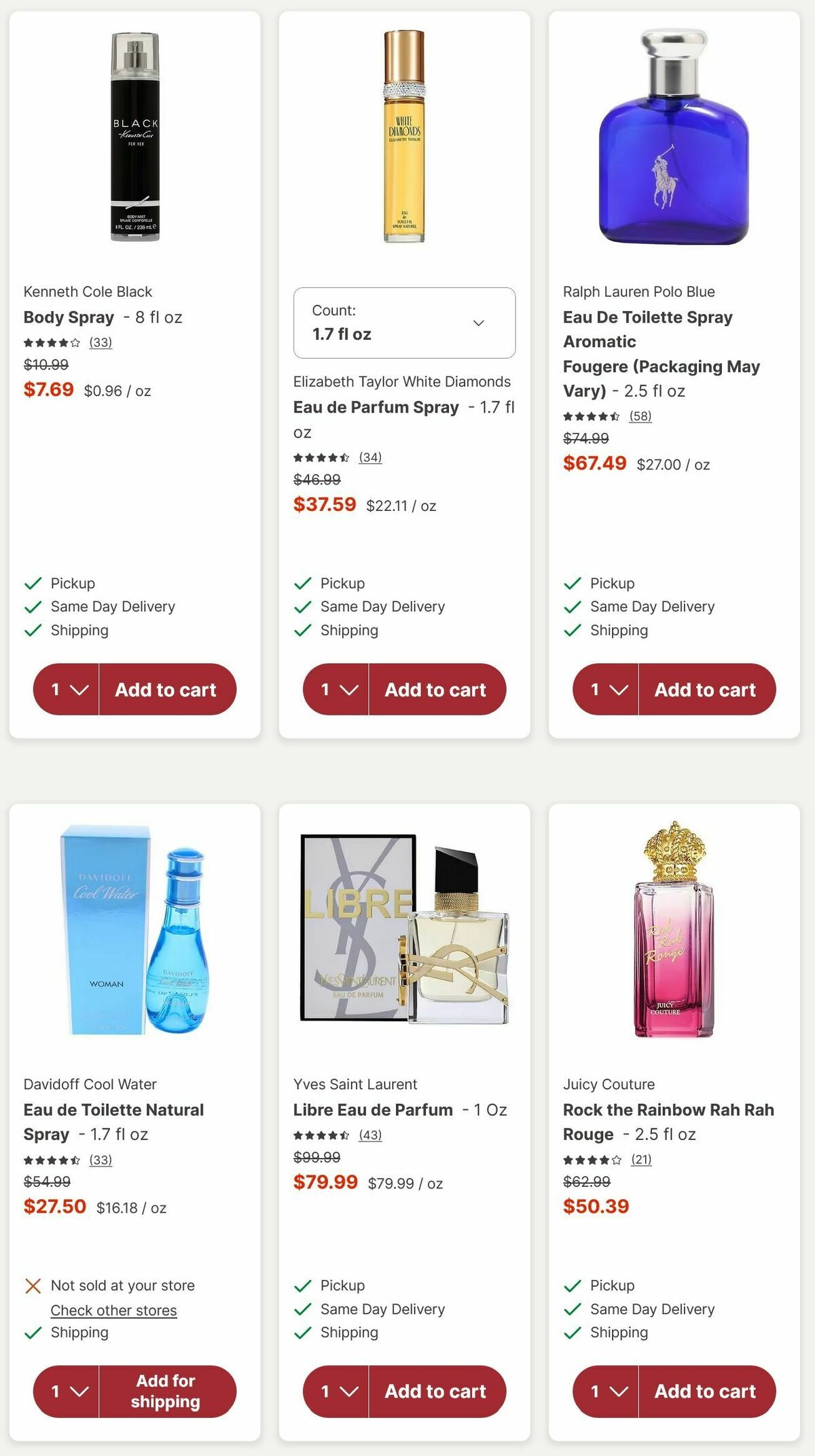The height and width of the screenshot is (1456, 815).
Task: Open (43) reviews for Libre Eau de Parfum
Action: [x=370, y=1135]
